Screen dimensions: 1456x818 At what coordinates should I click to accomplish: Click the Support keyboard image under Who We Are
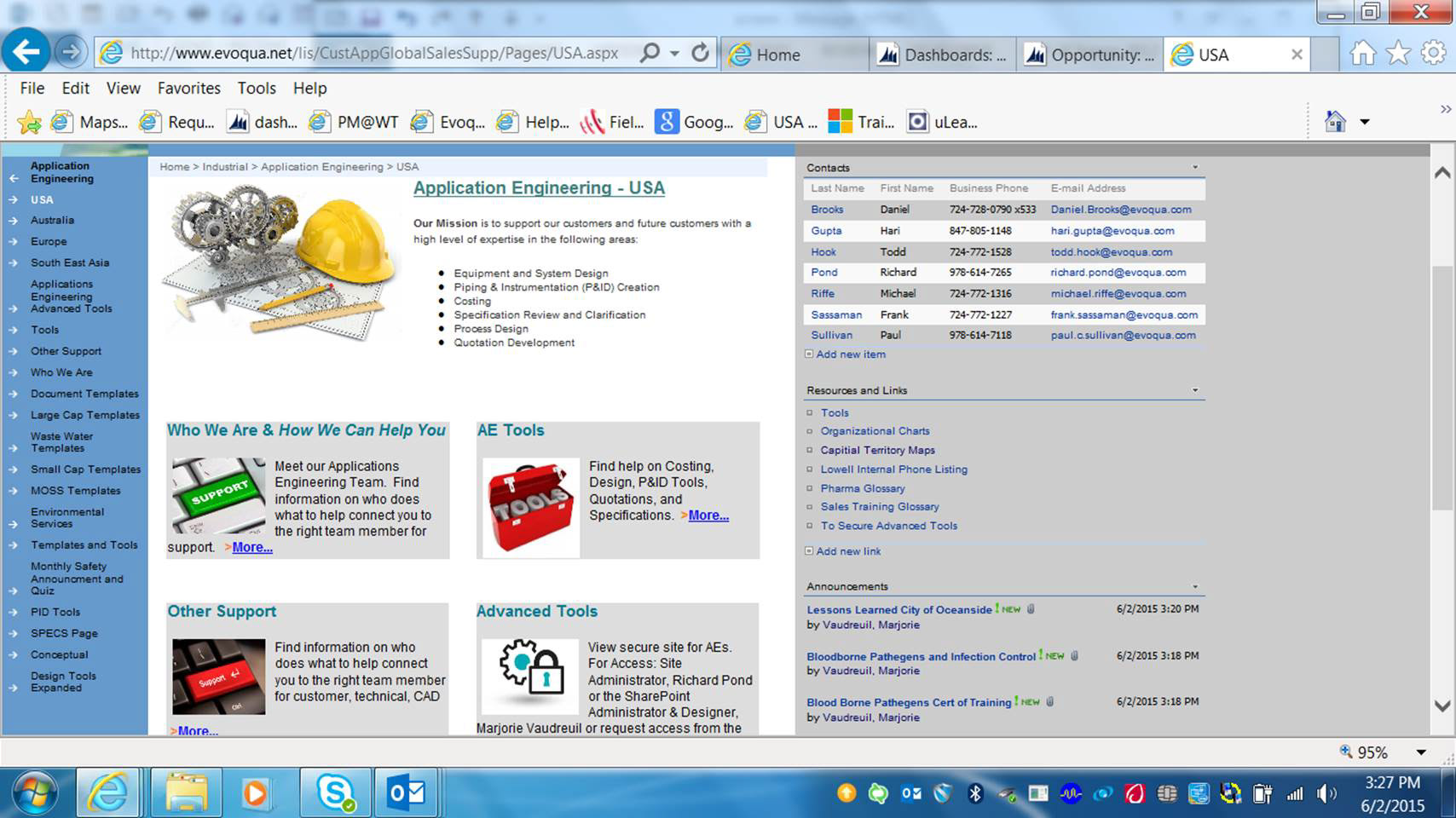tap(219, 496)
